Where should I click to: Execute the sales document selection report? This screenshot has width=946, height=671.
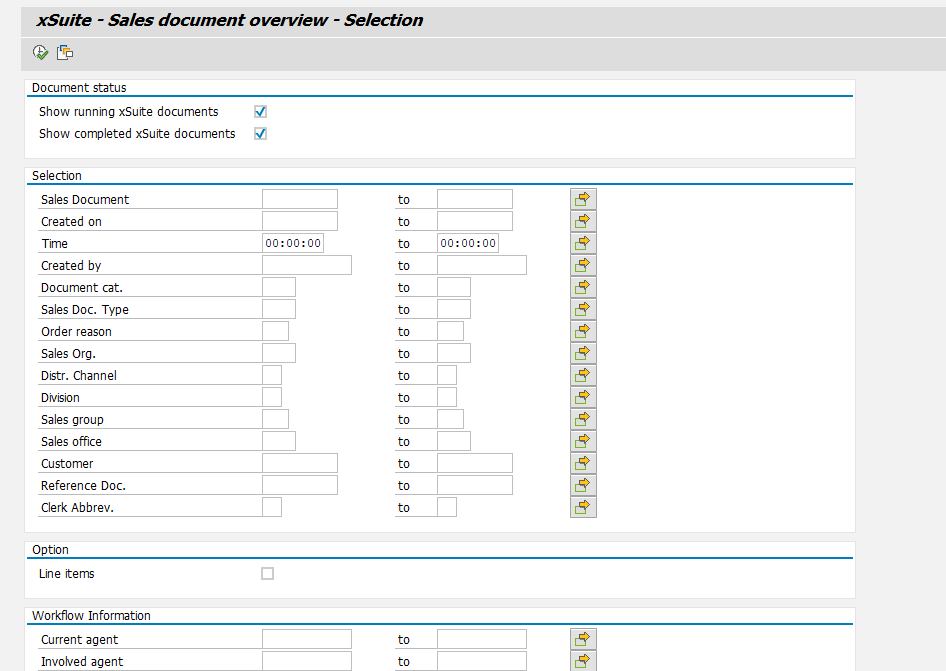pos(40,52)
